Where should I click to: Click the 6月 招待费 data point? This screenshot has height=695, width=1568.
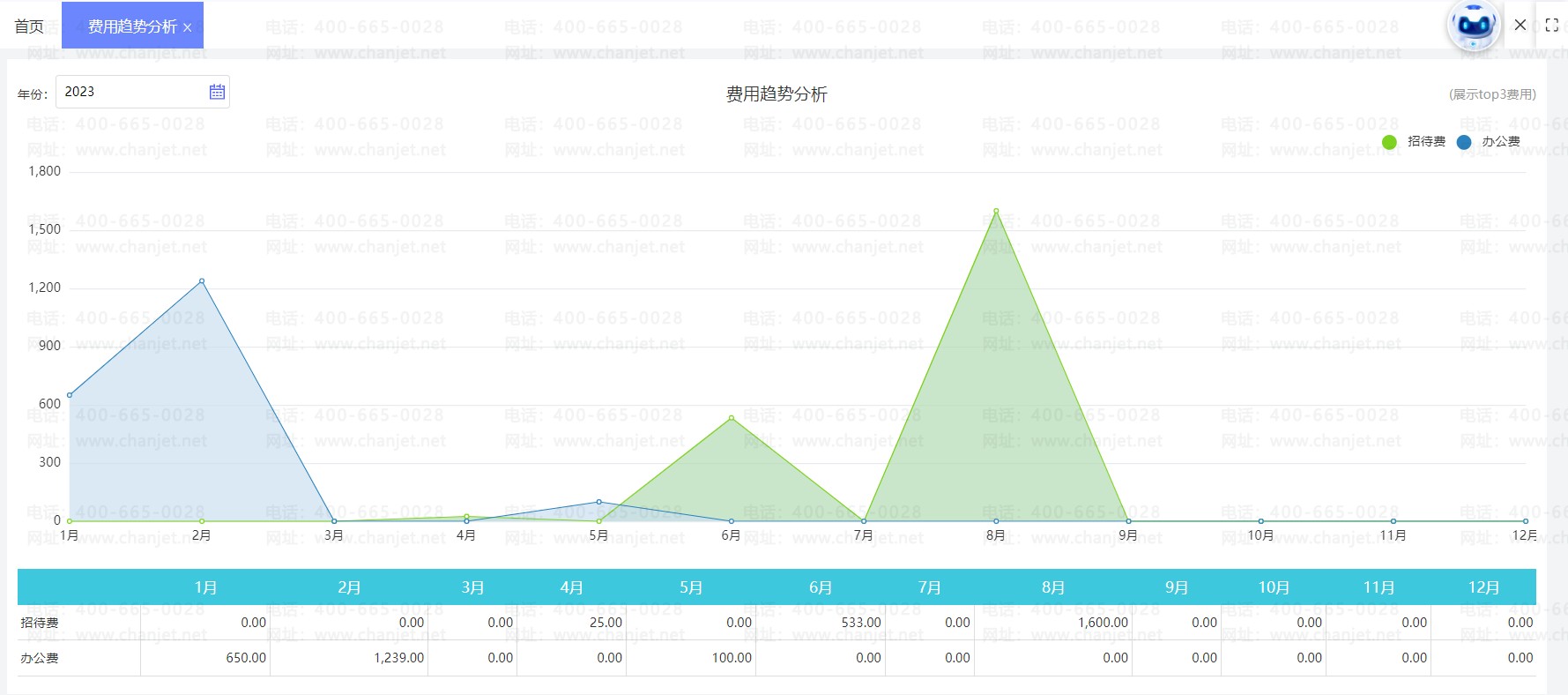click(732, 418)
